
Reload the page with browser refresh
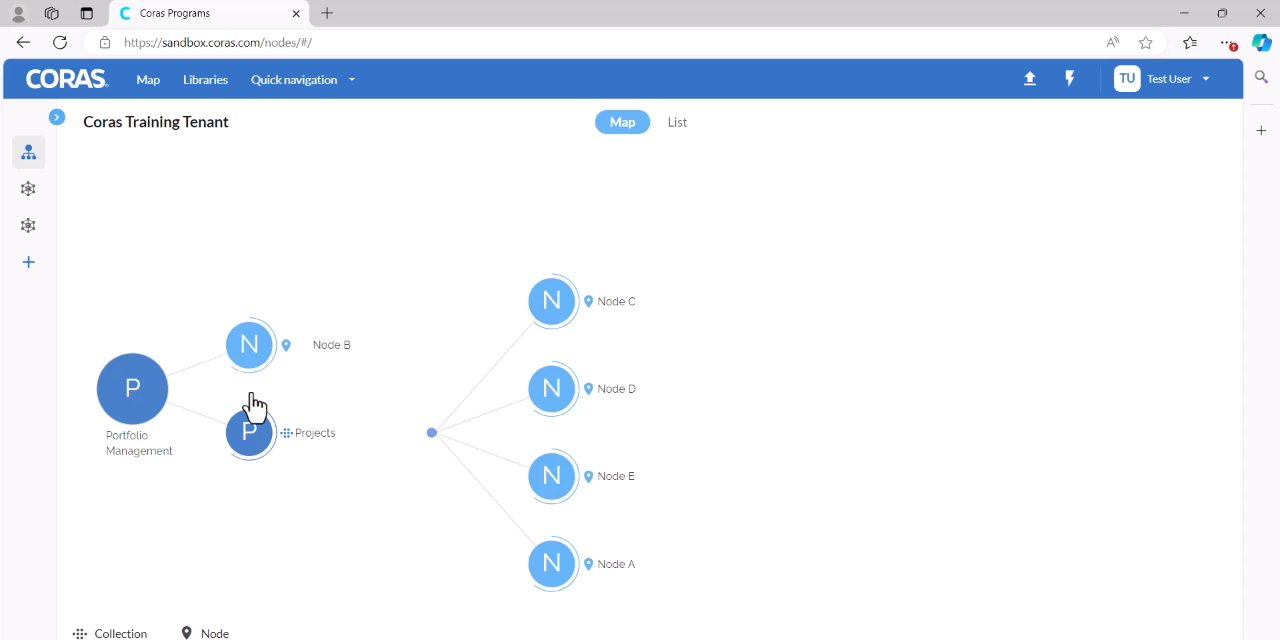point(60,42)
